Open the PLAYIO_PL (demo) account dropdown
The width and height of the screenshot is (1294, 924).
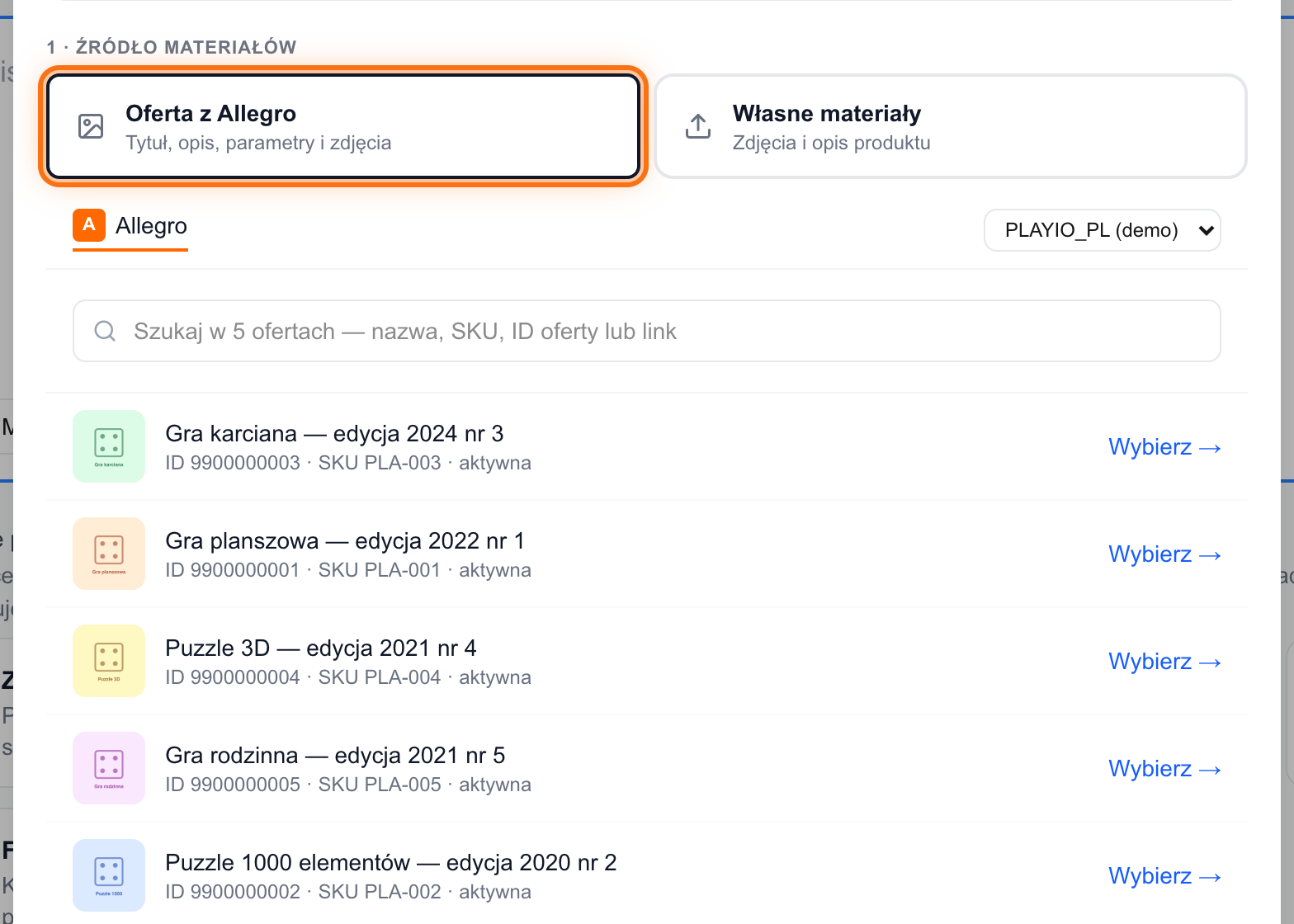point(1103,230)
